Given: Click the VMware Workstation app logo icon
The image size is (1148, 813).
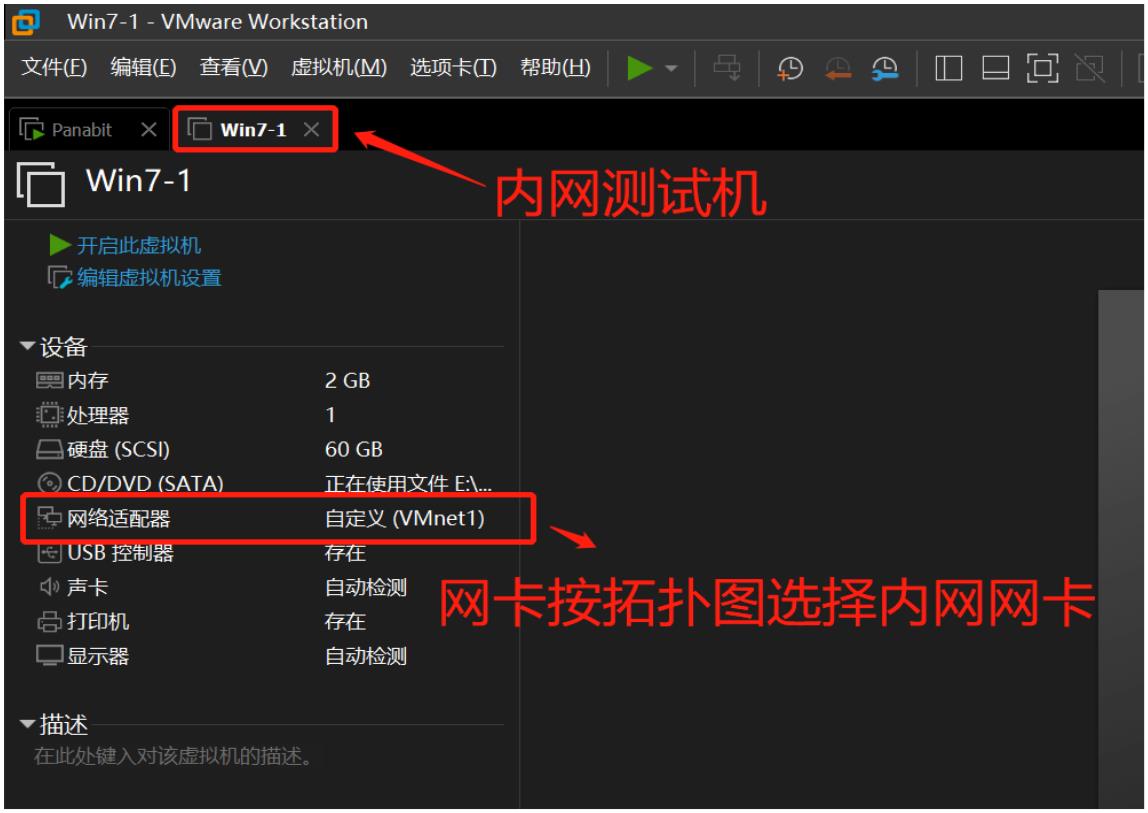Looking at the screenshot, I should (x=26, y=23).
